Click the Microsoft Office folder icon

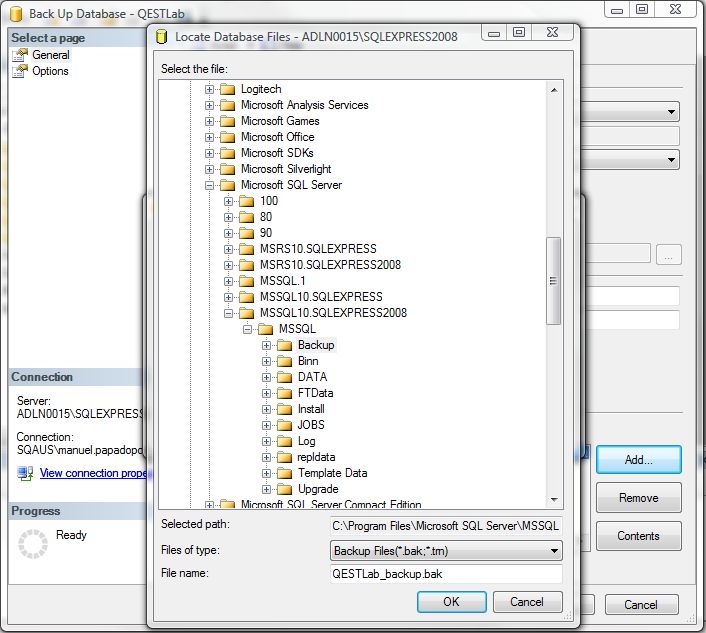pos(227,137)
